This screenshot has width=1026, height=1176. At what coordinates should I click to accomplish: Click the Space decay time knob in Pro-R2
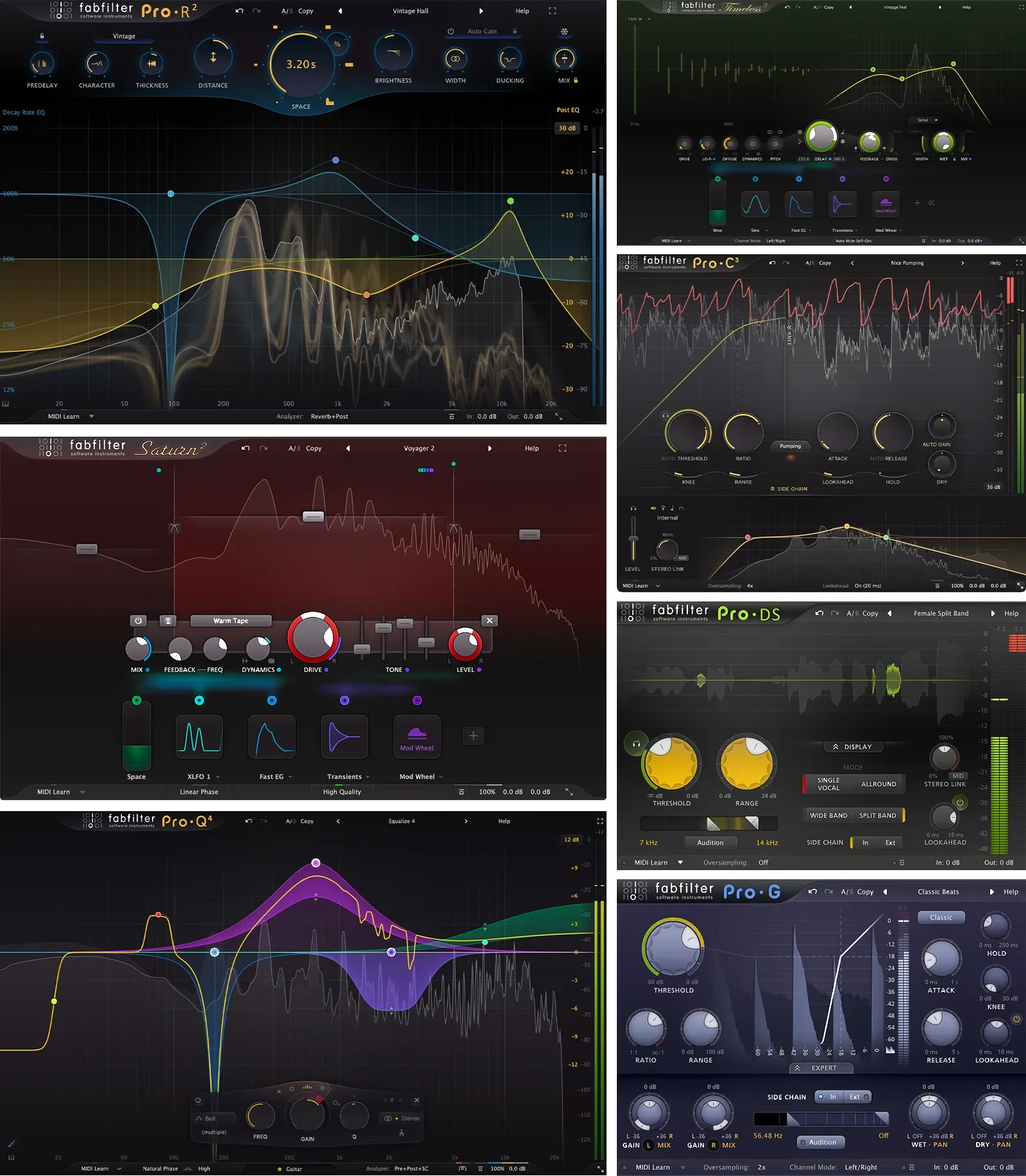(x=301, y=64)
